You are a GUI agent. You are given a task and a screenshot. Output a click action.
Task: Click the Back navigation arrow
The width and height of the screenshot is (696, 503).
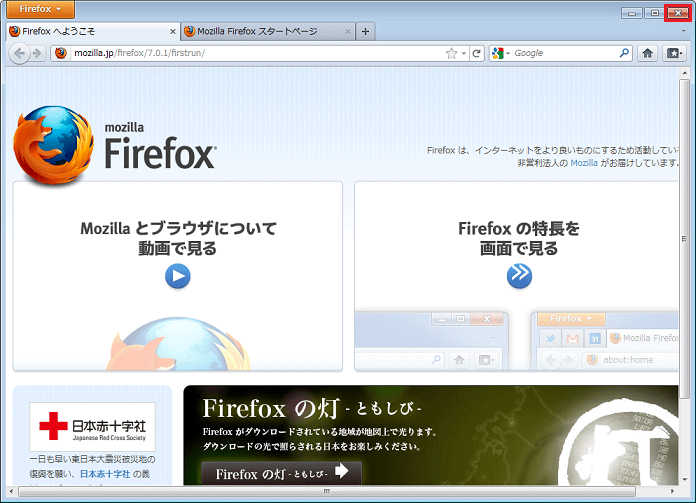(x=19, y=54)
